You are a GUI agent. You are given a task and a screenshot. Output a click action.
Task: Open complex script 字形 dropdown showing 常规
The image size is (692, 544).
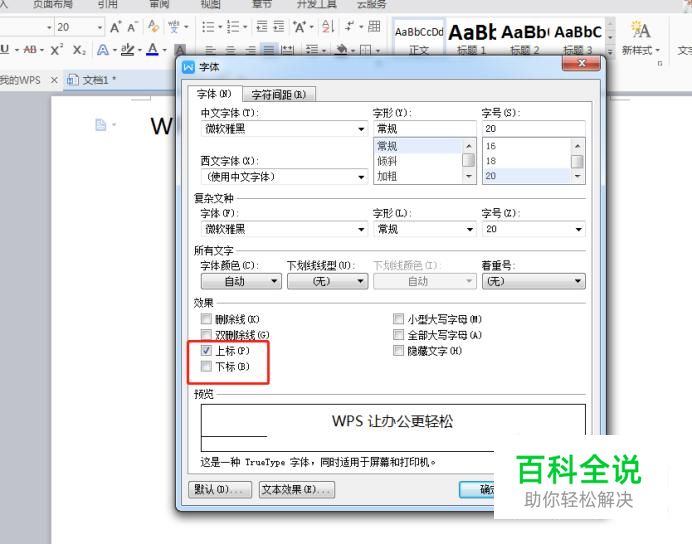pyautogui.click(x=425, y=229)
